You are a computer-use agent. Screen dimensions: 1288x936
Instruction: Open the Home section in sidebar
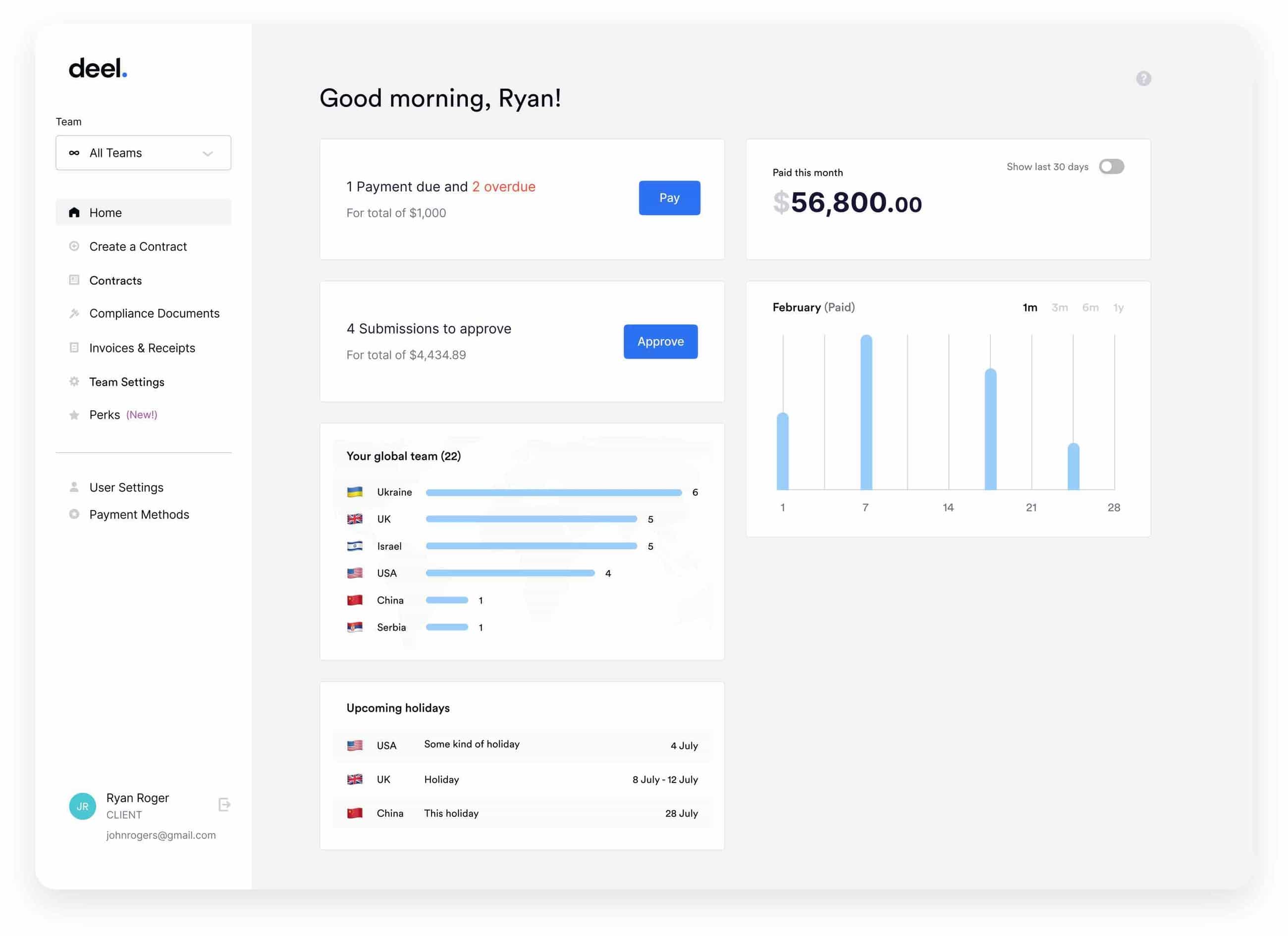pyautogui.click(x=74, y=212)
